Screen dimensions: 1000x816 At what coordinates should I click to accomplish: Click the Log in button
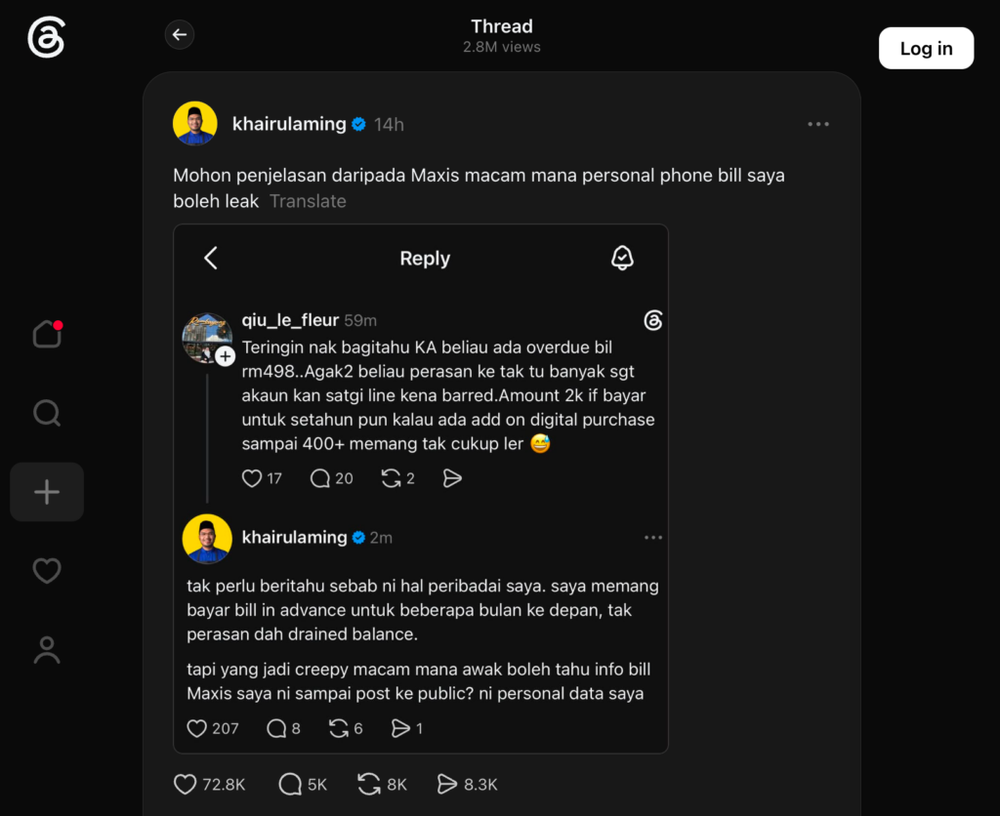(x=926, y=48)
